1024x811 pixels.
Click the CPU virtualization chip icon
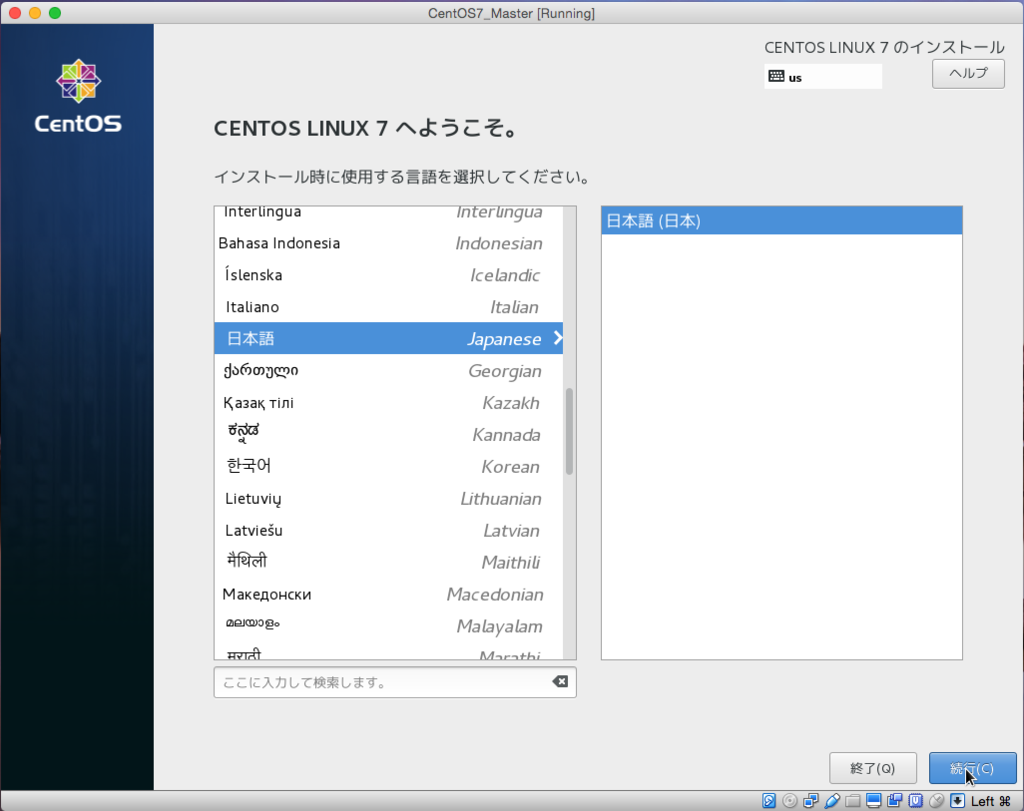pos(916,801)
